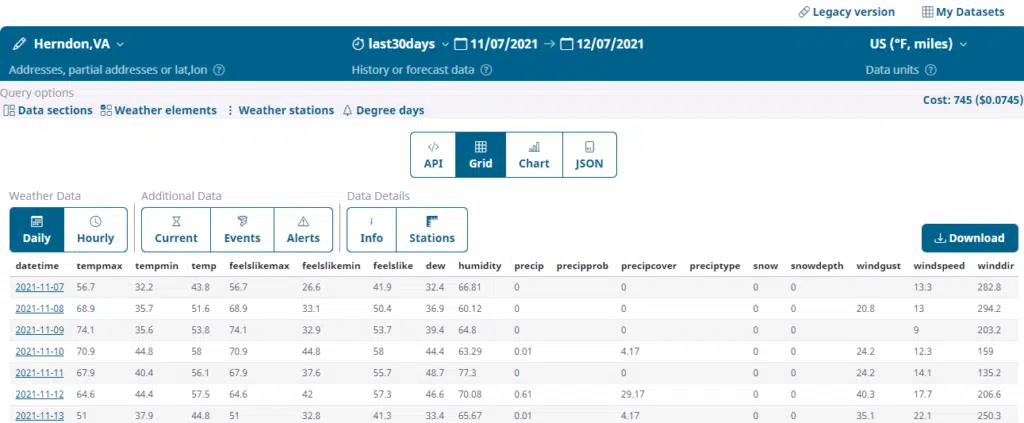The width and height of the screenshot is (1024, 423).
Task: Switch to Hourly weather data tab
Action: (96, 230)
